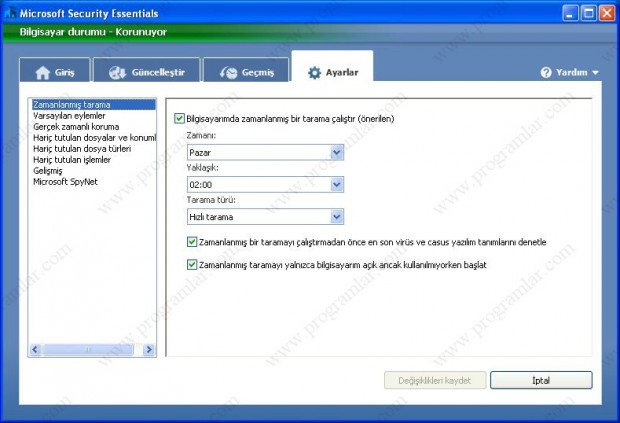Viewport: 620px width, 423px height.
Task: Click the gear icon on Ayarlar tab
Action: click(314, 73)
